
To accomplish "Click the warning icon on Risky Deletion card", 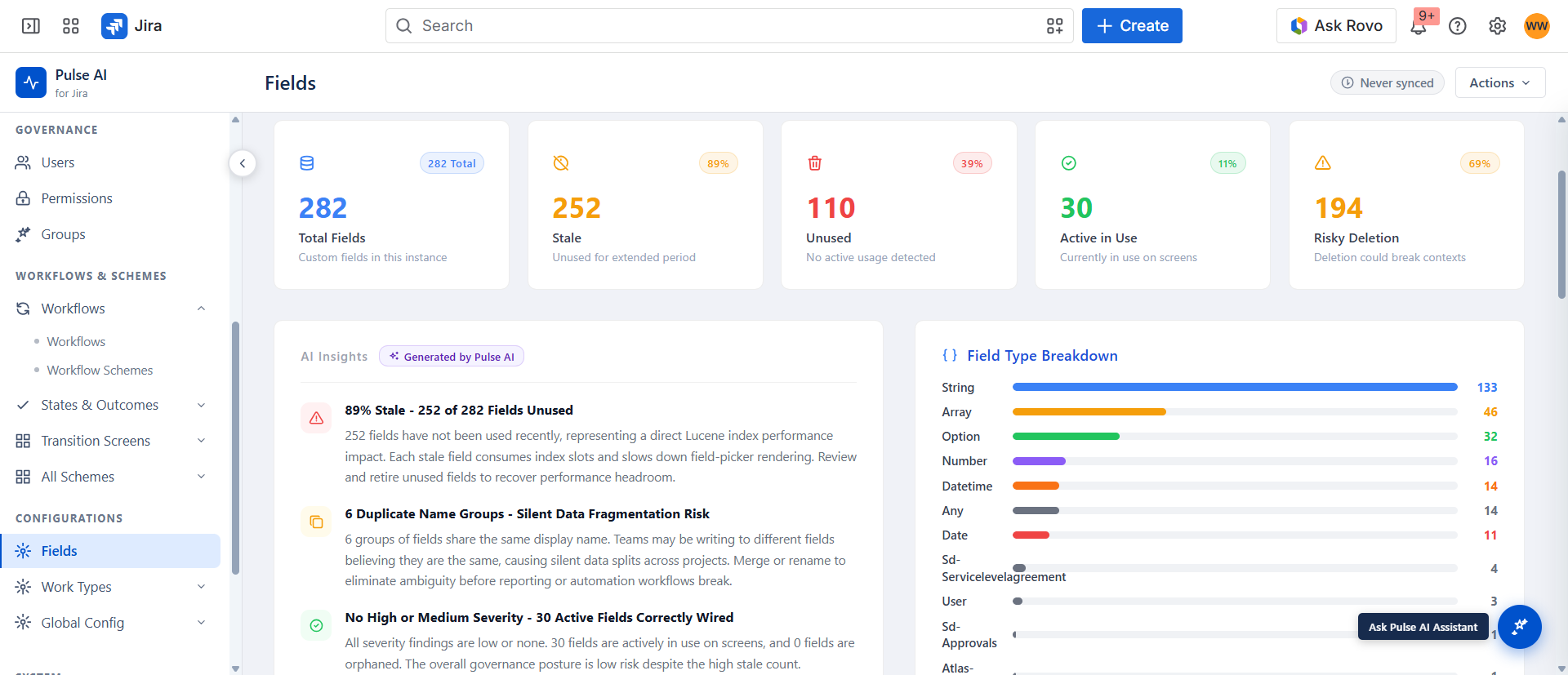I will 1323,163.
